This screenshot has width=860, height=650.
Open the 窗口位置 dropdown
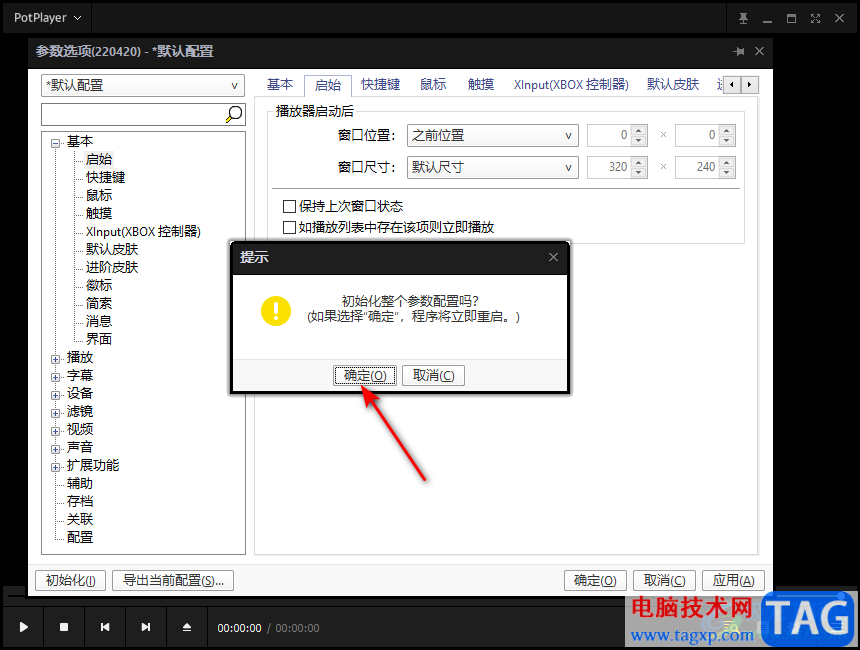click(x=493, y=135)
